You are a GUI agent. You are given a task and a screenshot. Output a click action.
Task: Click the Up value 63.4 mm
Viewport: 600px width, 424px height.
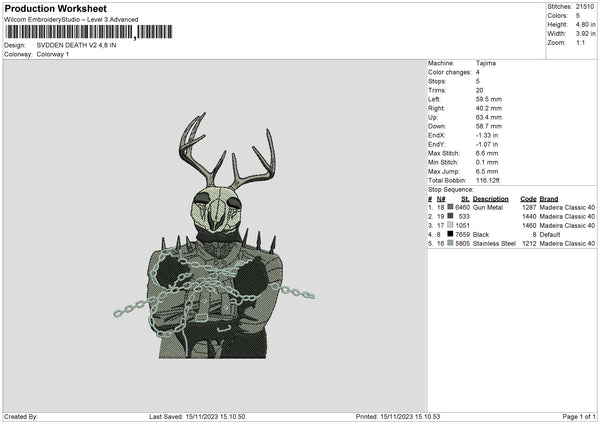(x=489, y=117)
